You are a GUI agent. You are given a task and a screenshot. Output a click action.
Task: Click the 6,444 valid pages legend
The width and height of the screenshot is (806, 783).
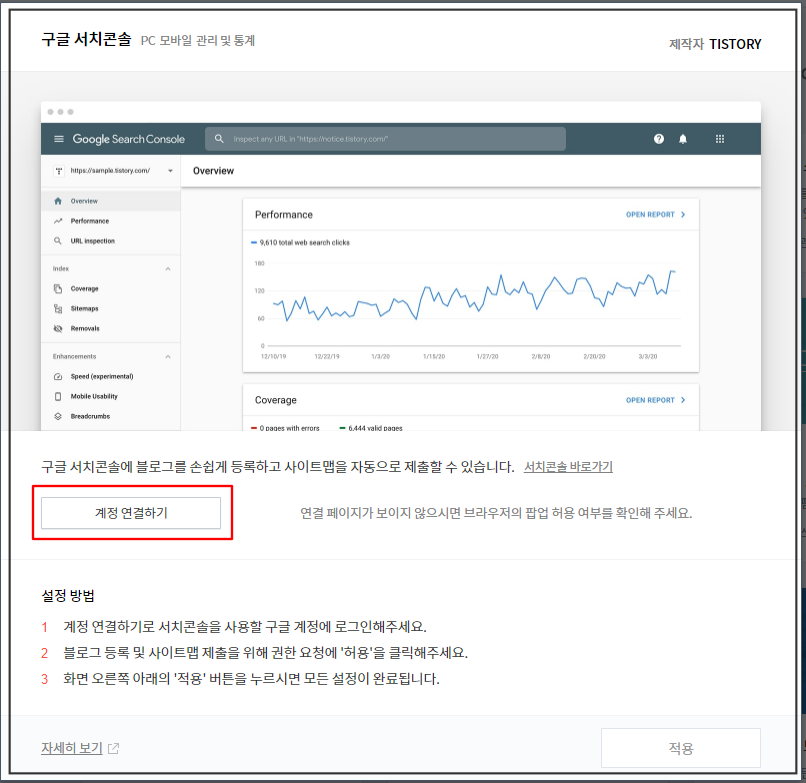(371, 428)
